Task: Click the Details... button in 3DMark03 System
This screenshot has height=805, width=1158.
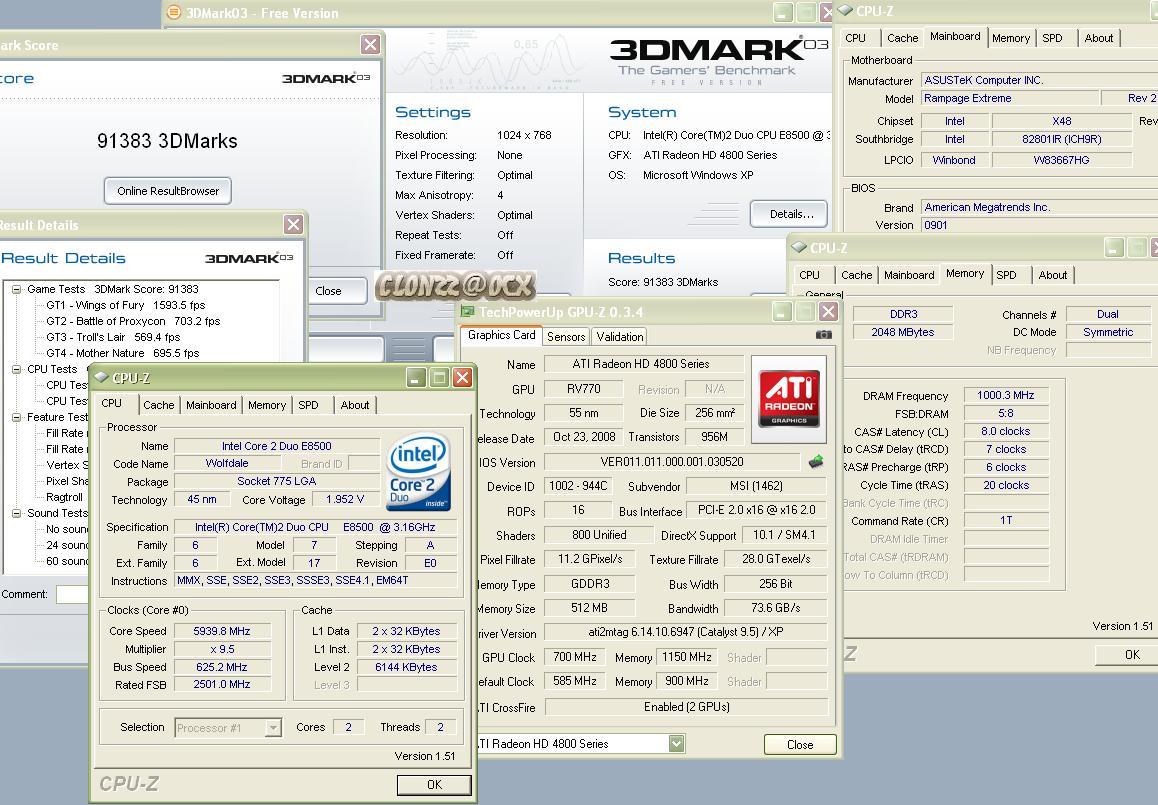Action: 789,214
